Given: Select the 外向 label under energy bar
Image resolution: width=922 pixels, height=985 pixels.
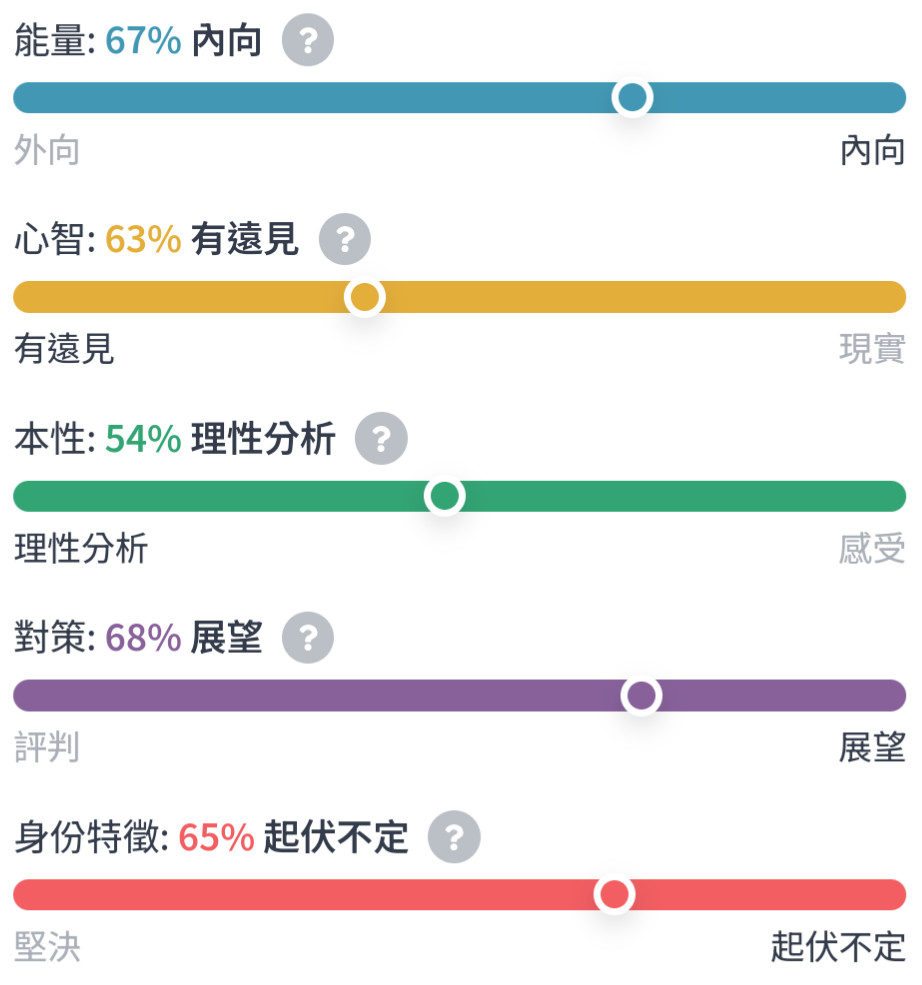Looking at the screenshot, I should click(47, 151).
